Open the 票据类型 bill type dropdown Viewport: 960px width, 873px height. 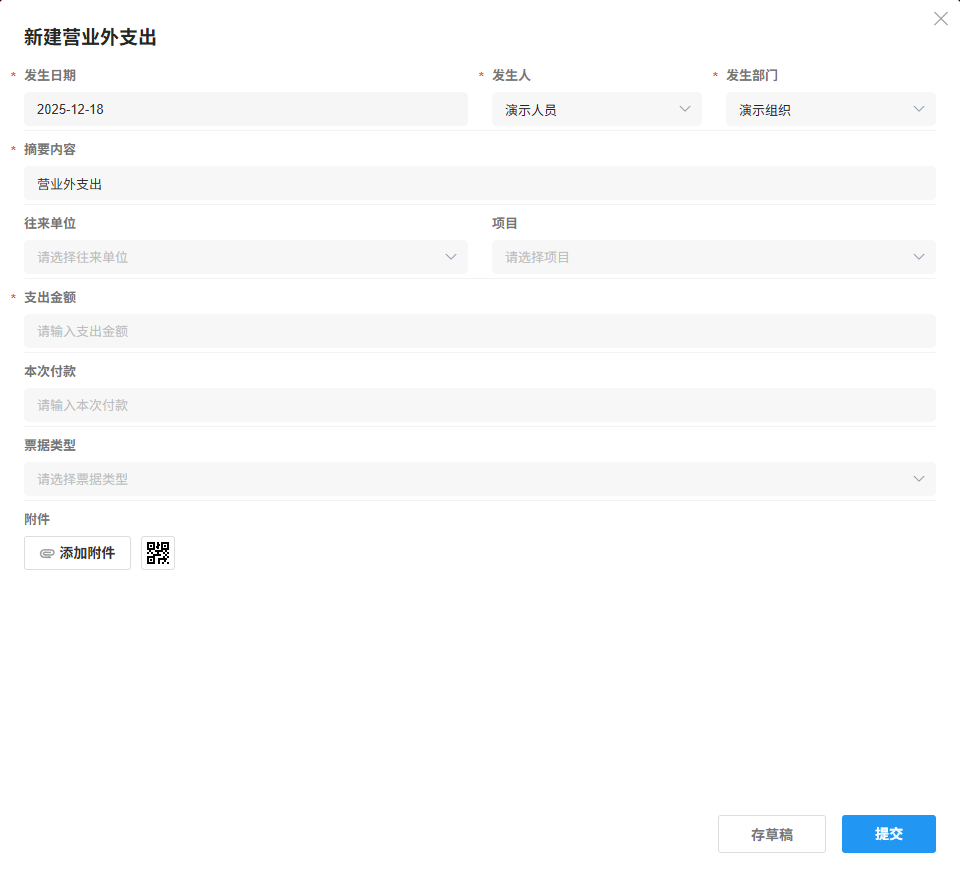[x=470, y=478]
